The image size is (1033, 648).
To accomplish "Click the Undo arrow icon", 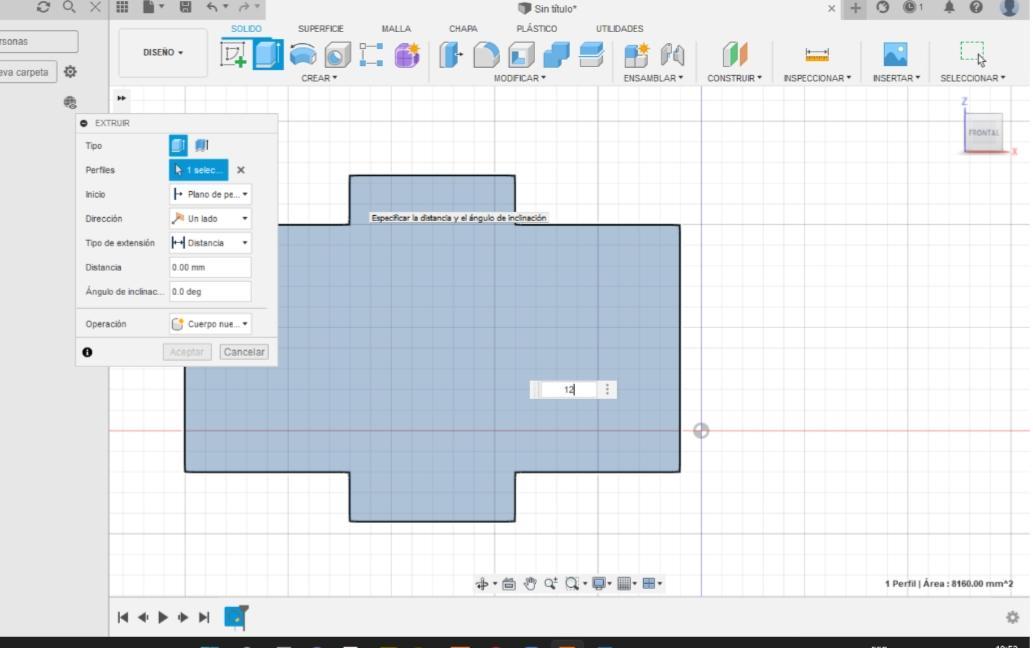I will [x=211, y=7].
